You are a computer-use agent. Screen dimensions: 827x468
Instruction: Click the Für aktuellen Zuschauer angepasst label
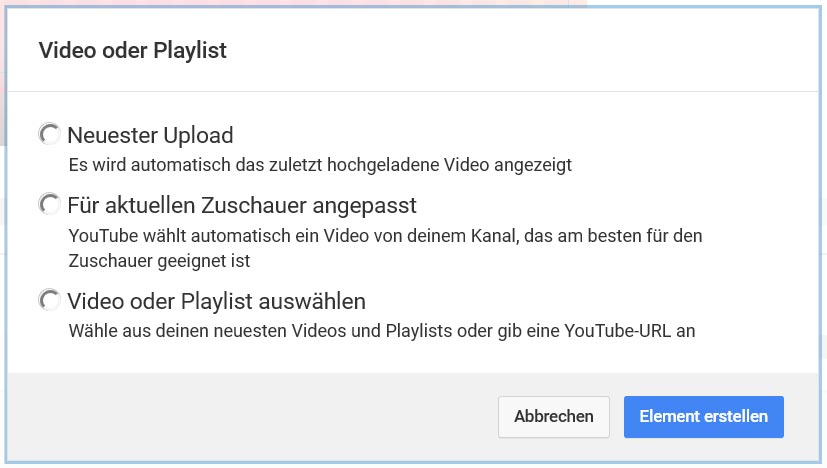click(241, 206)
